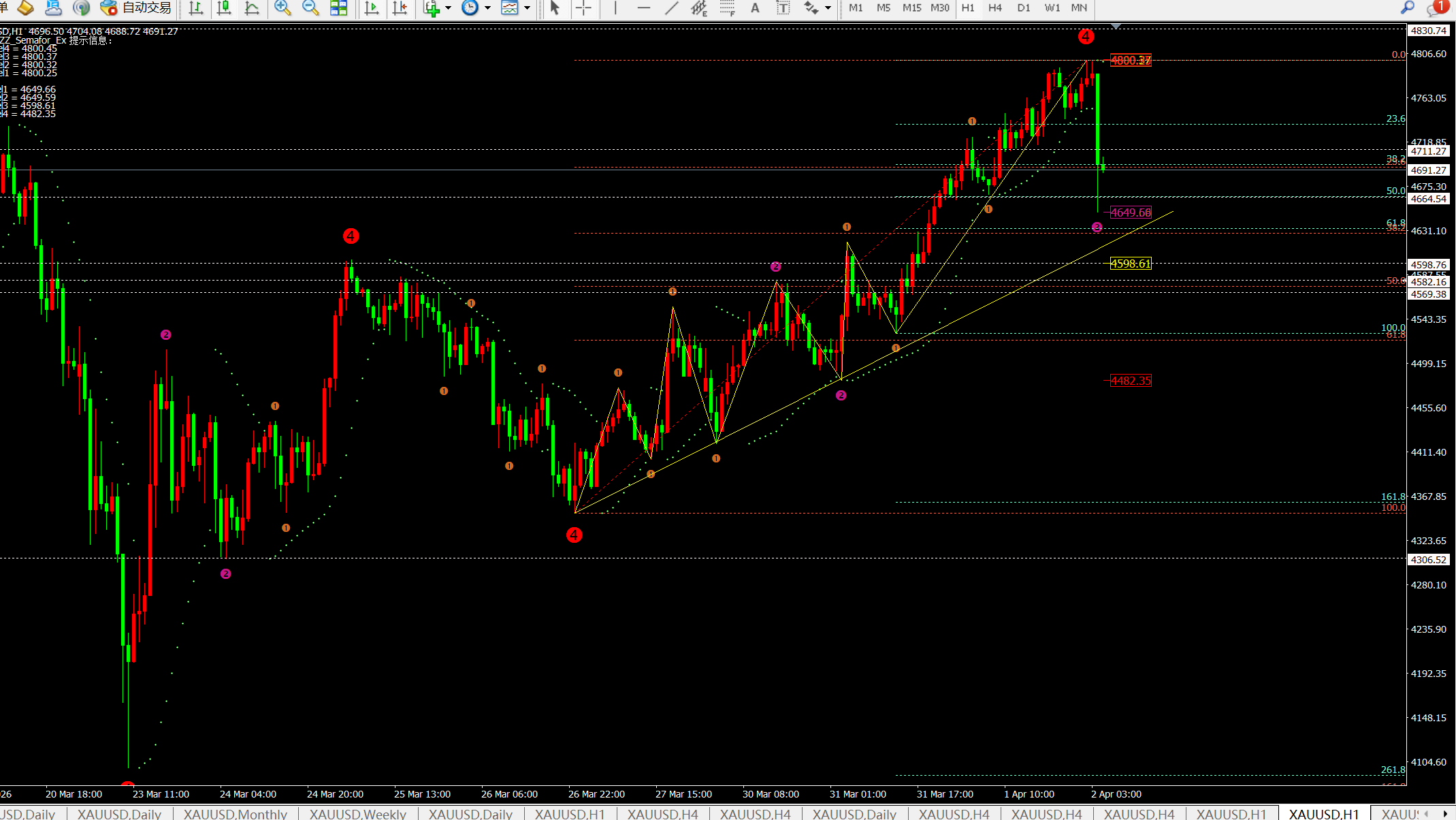Toggle the 自动交易 auto trading button
Image resolution: width=1456 pixels, height=820 pixels.
click(x=135, y=8)
